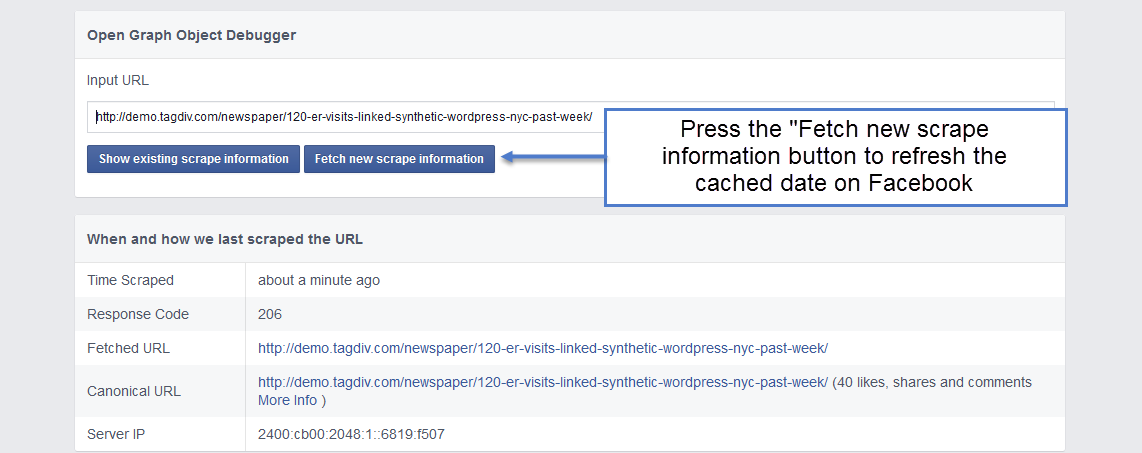
Task: Click the callout box about refreshing cached data
Action: tap(835, 157)
